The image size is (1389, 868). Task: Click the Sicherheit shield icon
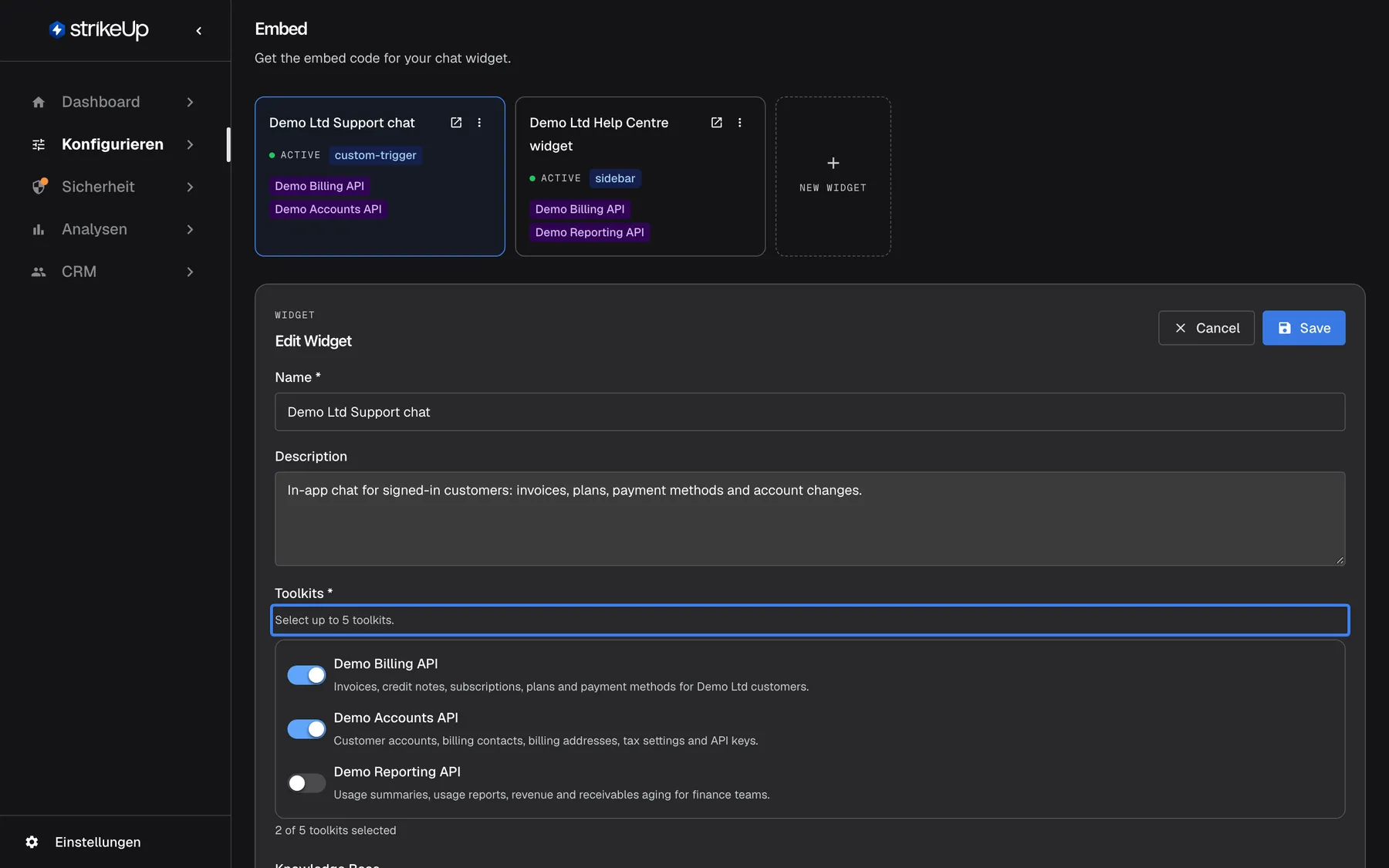39,187
